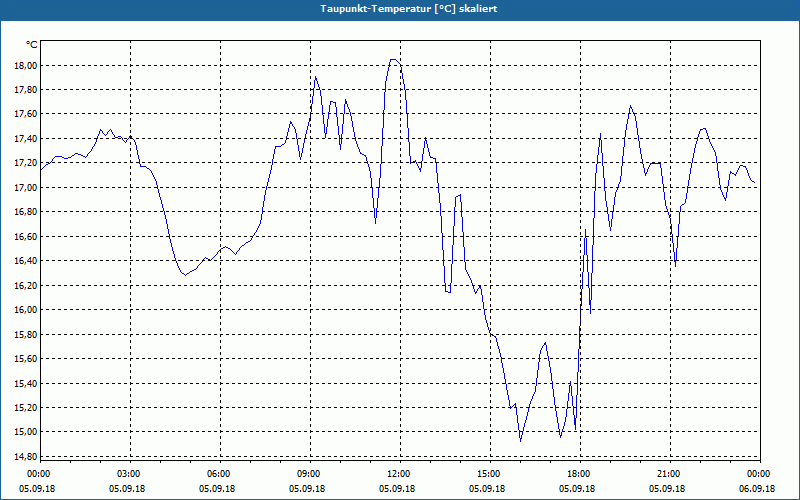Select the 16,60 y-axis tick
The height and width of the screenshot is (500, 800).
click(26, 236)
